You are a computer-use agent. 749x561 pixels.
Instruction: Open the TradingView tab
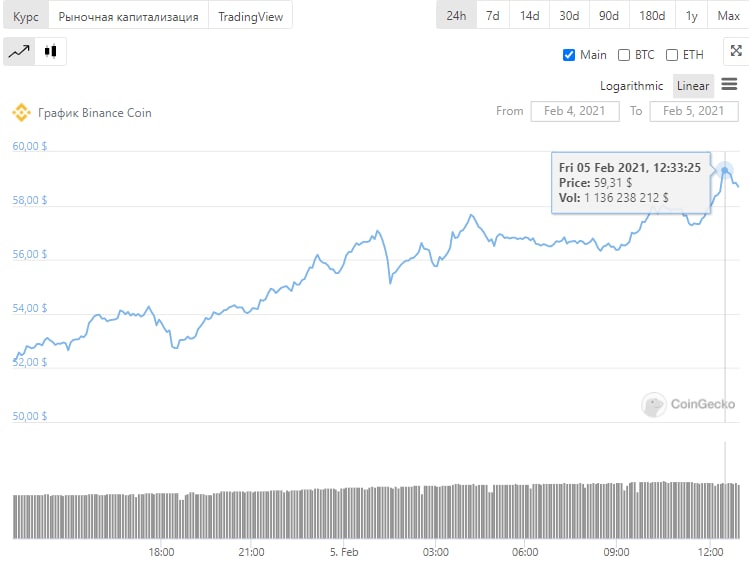(250, 17)
